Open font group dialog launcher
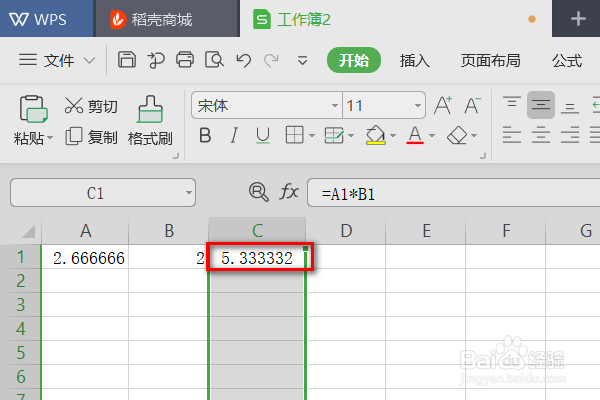 pos(483,156)
